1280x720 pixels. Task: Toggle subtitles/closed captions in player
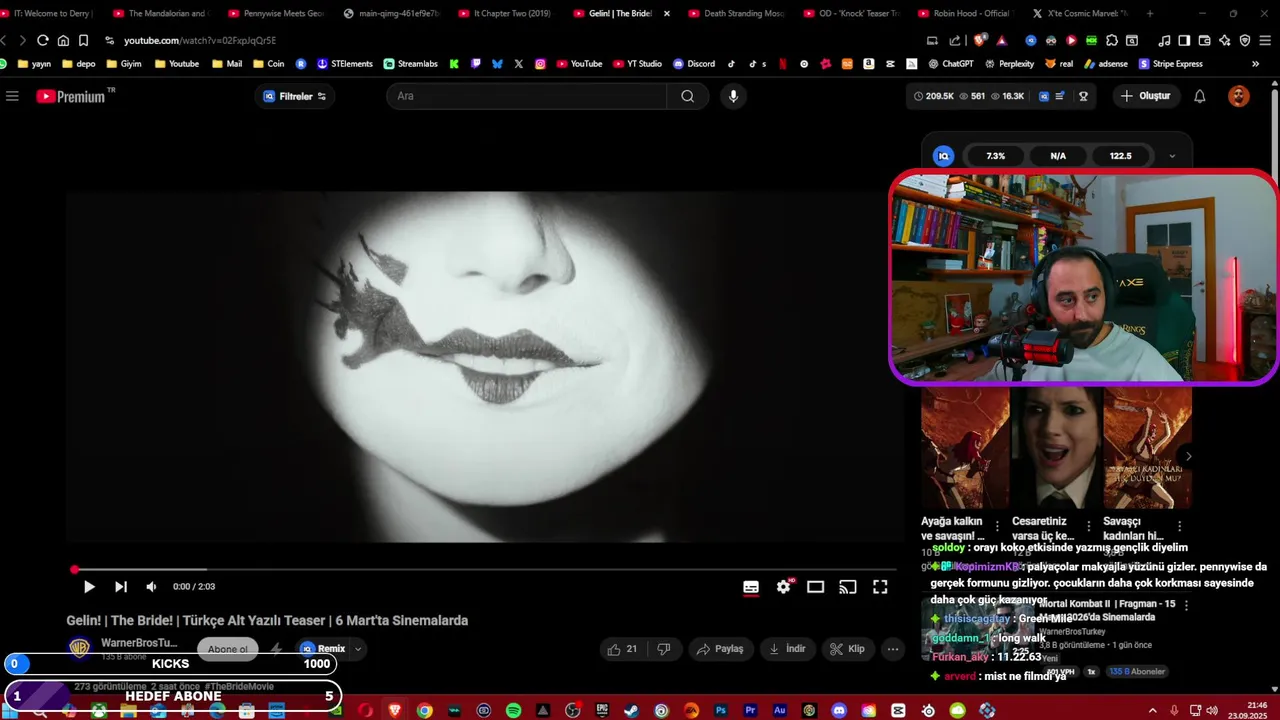coord(751,587)
